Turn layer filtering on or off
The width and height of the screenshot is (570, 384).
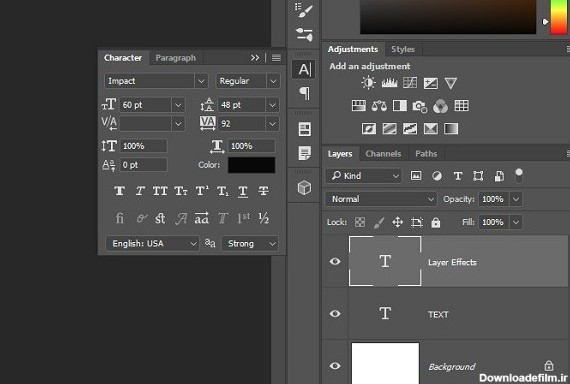519,176
